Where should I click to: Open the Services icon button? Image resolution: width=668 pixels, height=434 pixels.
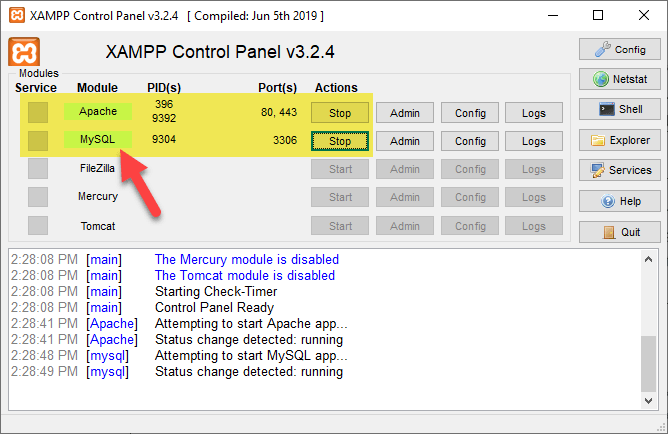(x=619, y=170)
